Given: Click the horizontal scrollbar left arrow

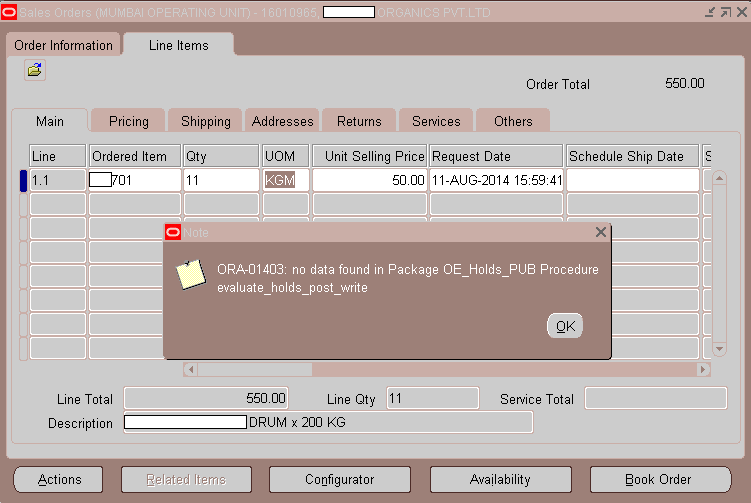Looking at the screenshot, I should point(191,369).
